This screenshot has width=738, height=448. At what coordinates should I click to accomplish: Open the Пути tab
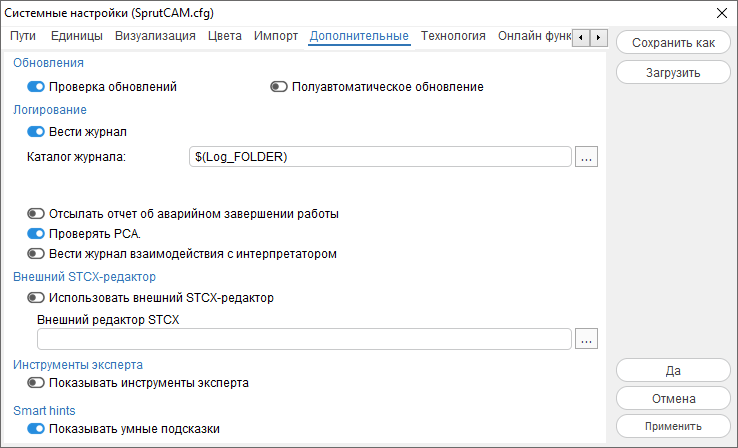pyautogui.click(x=23, y=36)
